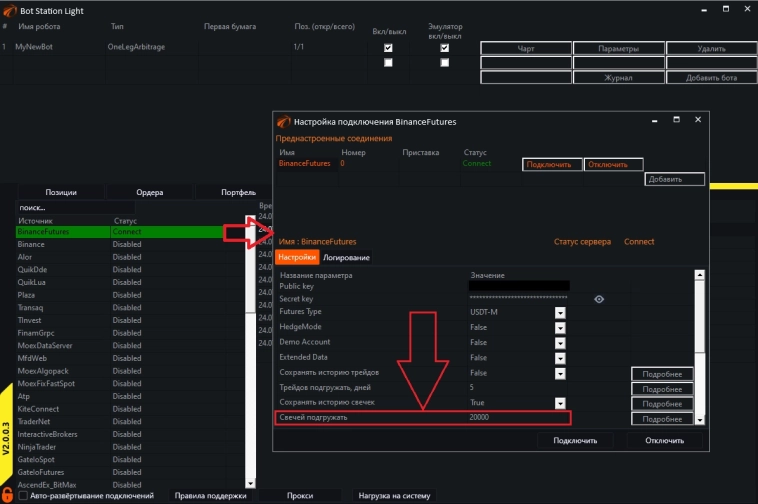
Task: Click orange Подключить button near status
Action: tap(552, 165)
